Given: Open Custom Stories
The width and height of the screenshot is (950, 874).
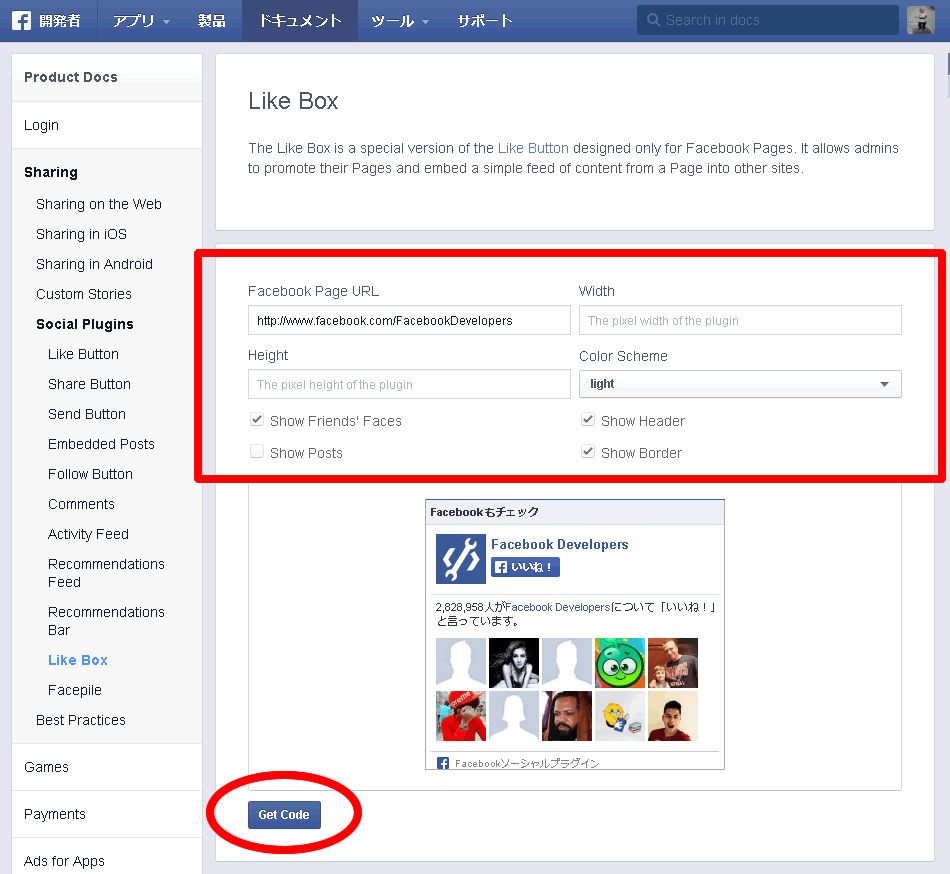Looking at the screenshot, I should (84, 294).
